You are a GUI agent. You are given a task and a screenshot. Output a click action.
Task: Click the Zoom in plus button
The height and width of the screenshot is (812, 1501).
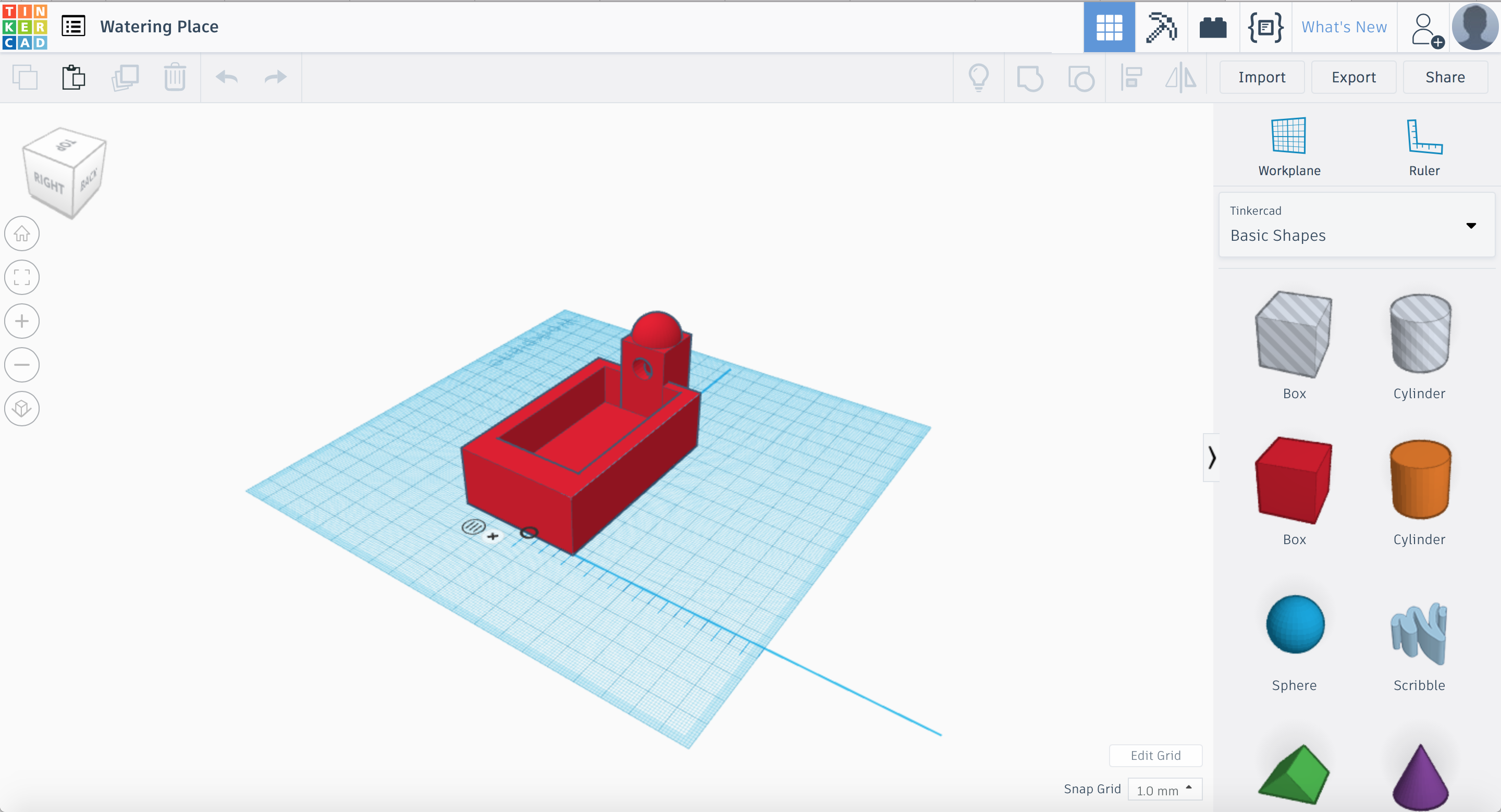pos(22,321)
